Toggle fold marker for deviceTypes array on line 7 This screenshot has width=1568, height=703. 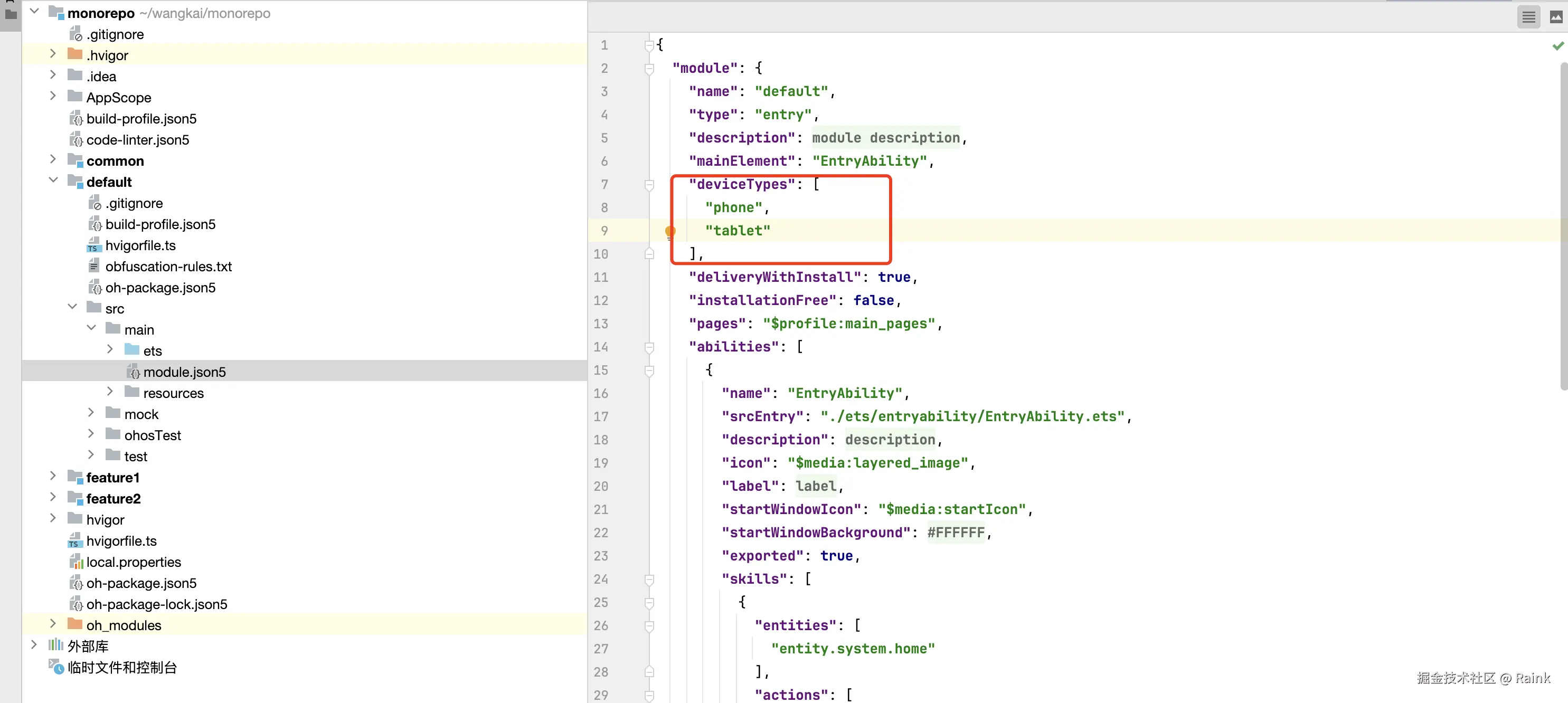[649, 184]
